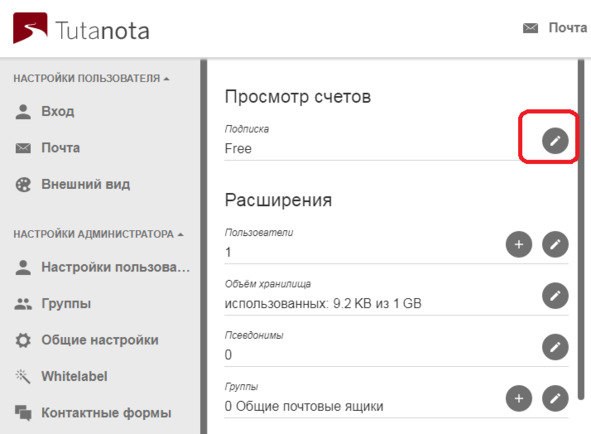This screenshot has width=591, height=434.
Task: Open Почта in the top navigation
Action: [555, 28]
